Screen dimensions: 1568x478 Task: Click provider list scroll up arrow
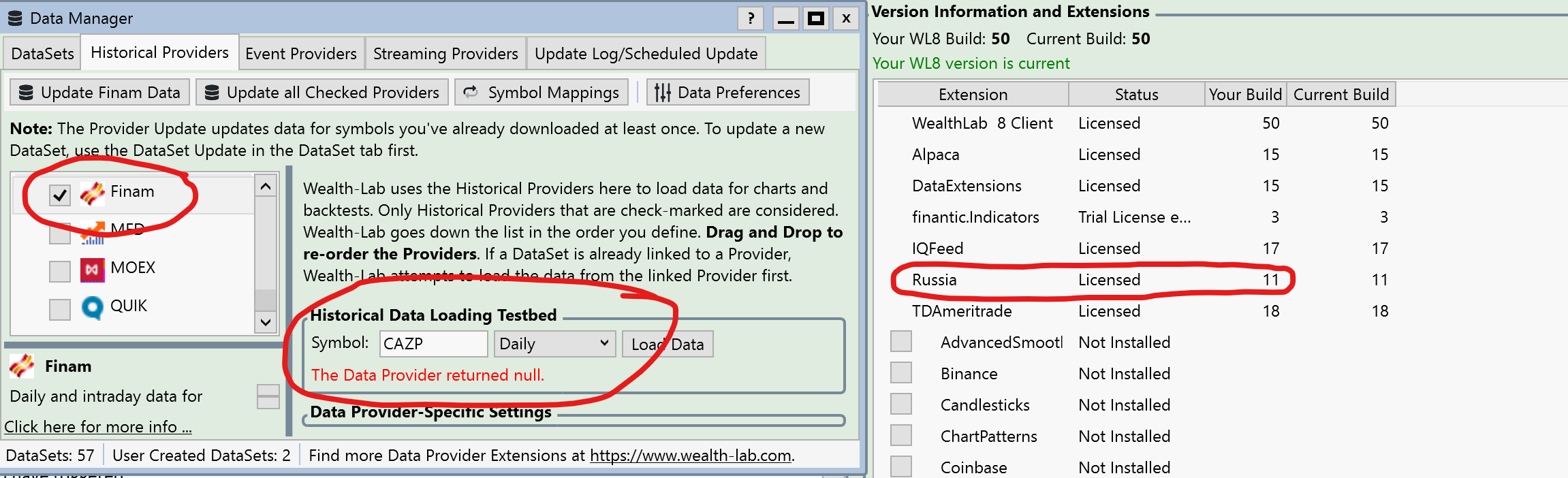pos(266,186)
